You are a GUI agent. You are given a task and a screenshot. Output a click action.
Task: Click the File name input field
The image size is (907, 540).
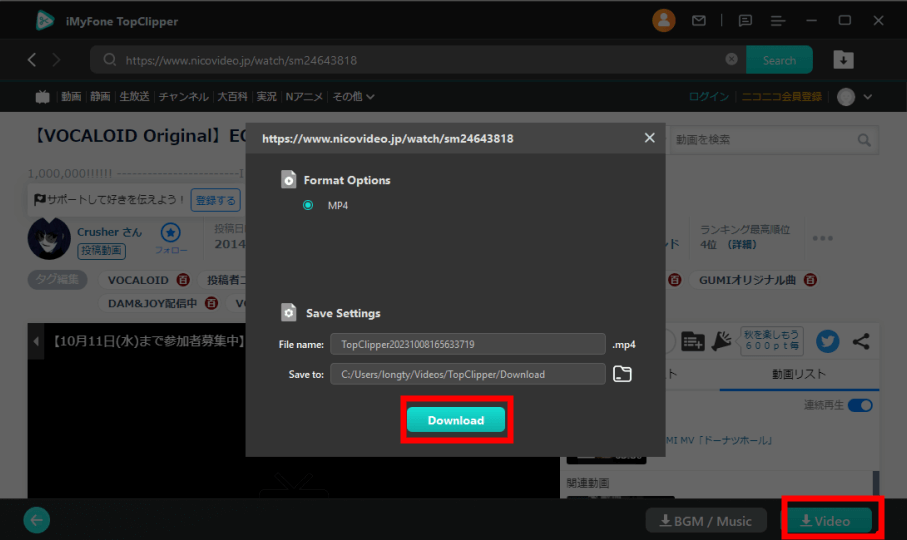467,344
